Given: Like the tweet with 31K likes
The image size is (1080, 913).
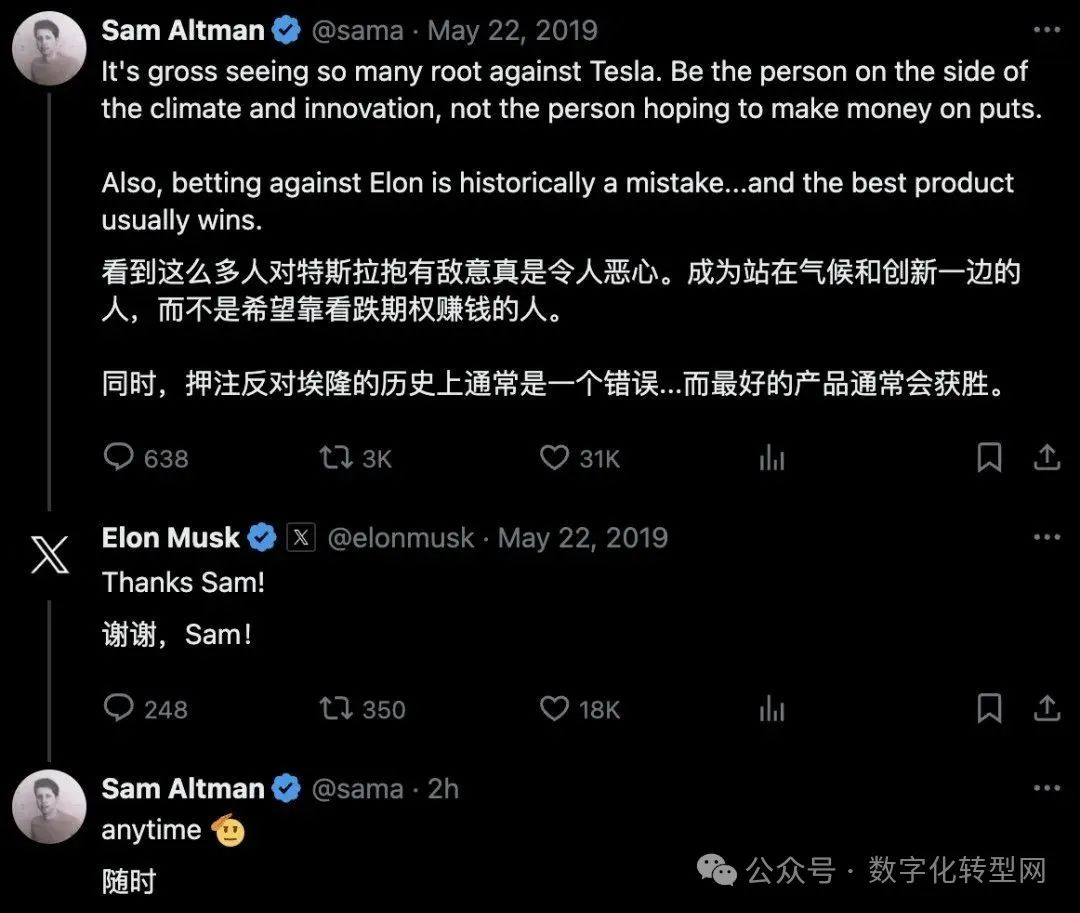Looking at the screenshot, I should (554, 458).
